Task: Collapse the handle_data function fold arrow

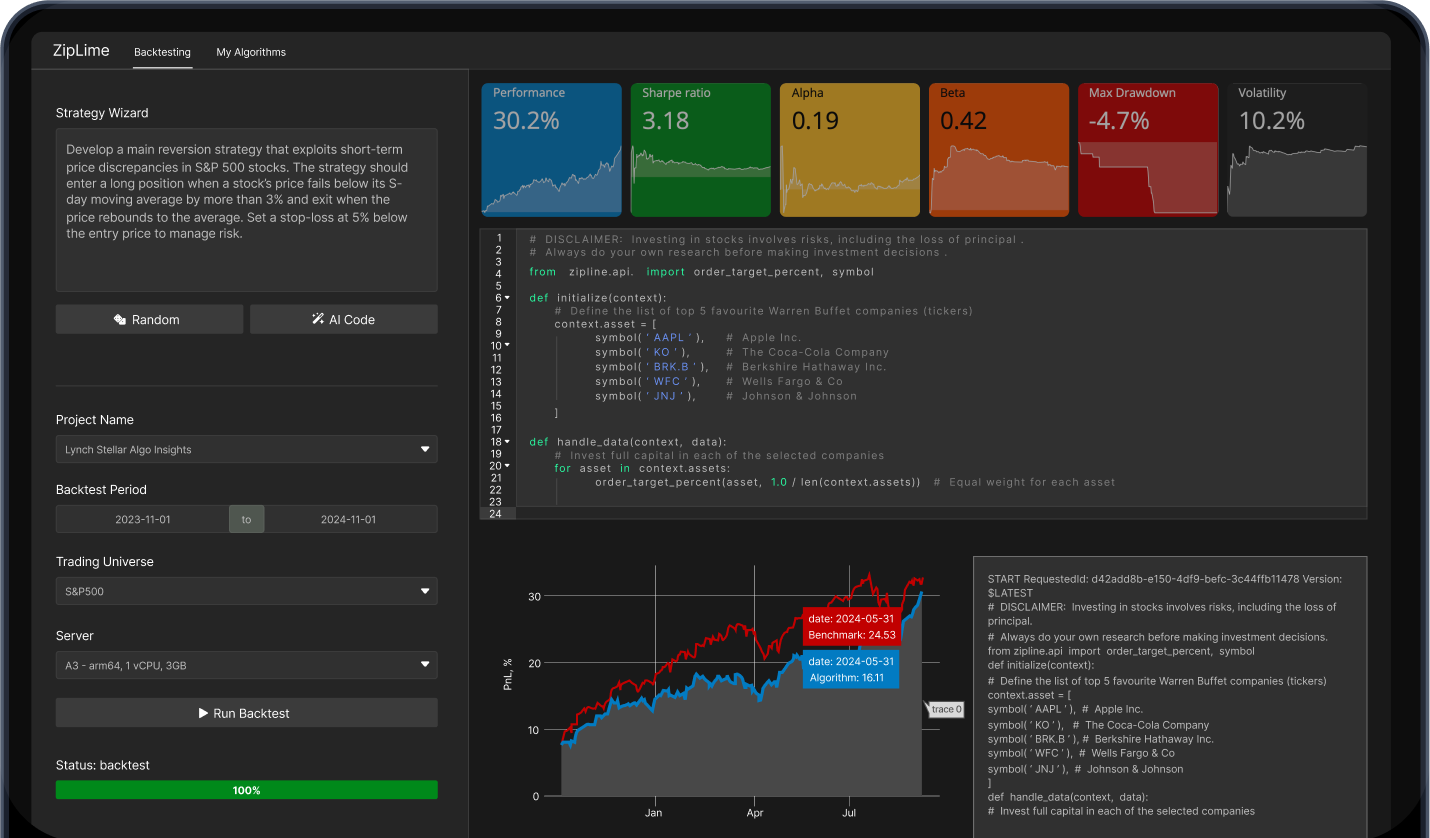Action: coord(507,442)
